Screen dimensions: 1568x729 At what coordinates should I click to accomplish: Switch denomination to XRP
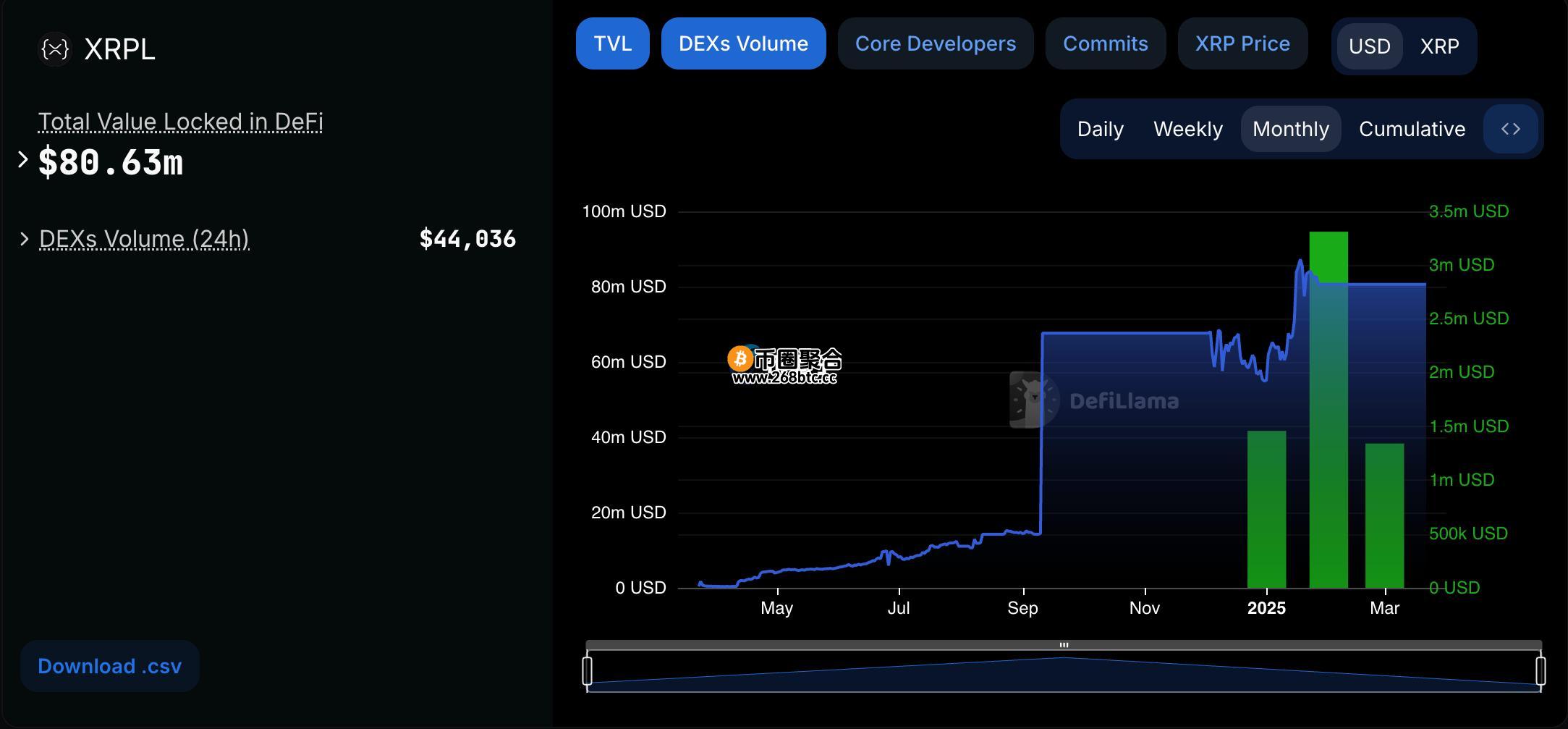(1440, 46)
